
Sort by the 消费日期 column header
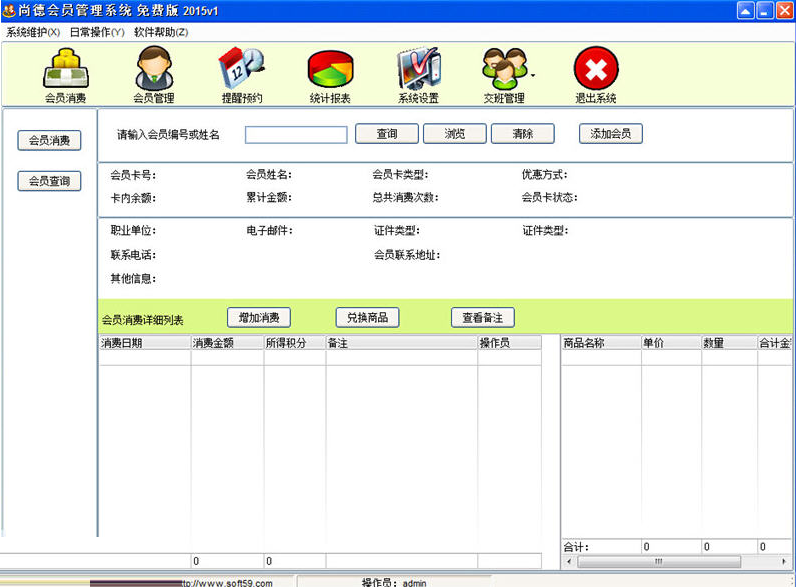(x=145, y=343)
